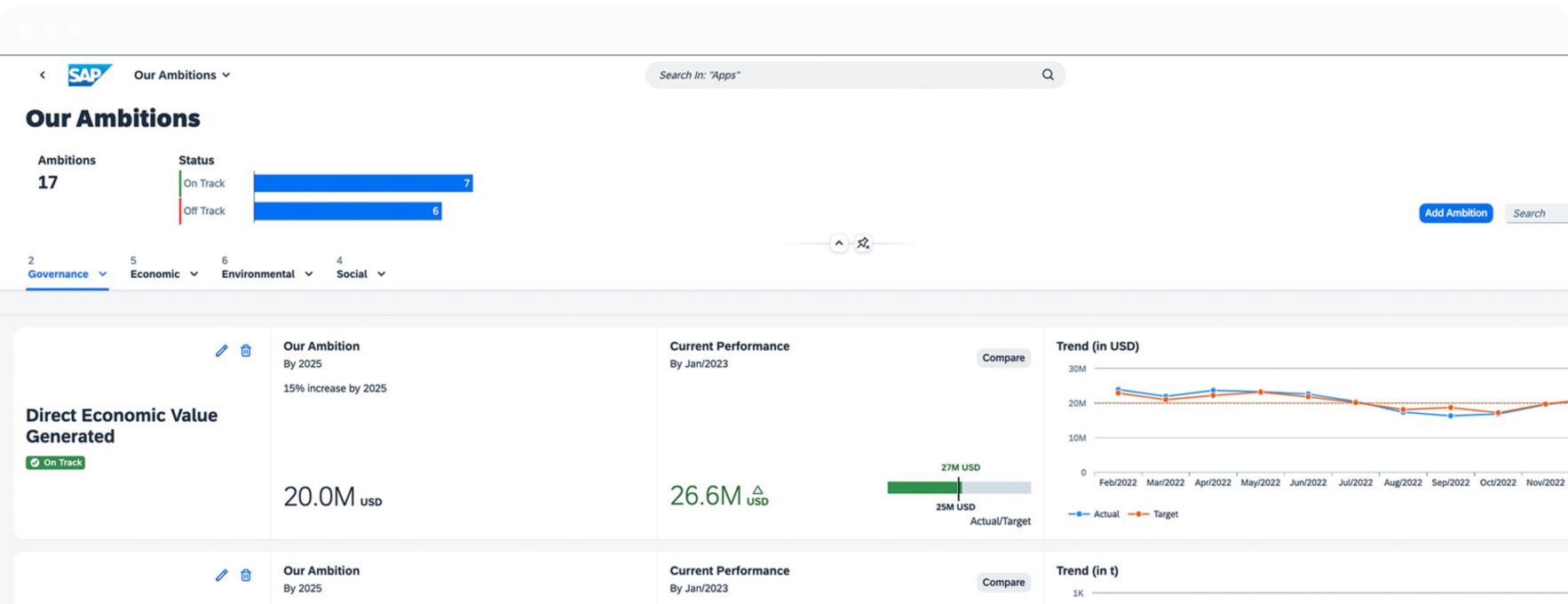Click the On Track status bar
The height and width of the screenshot is (604, 1568).
(362, 184)
